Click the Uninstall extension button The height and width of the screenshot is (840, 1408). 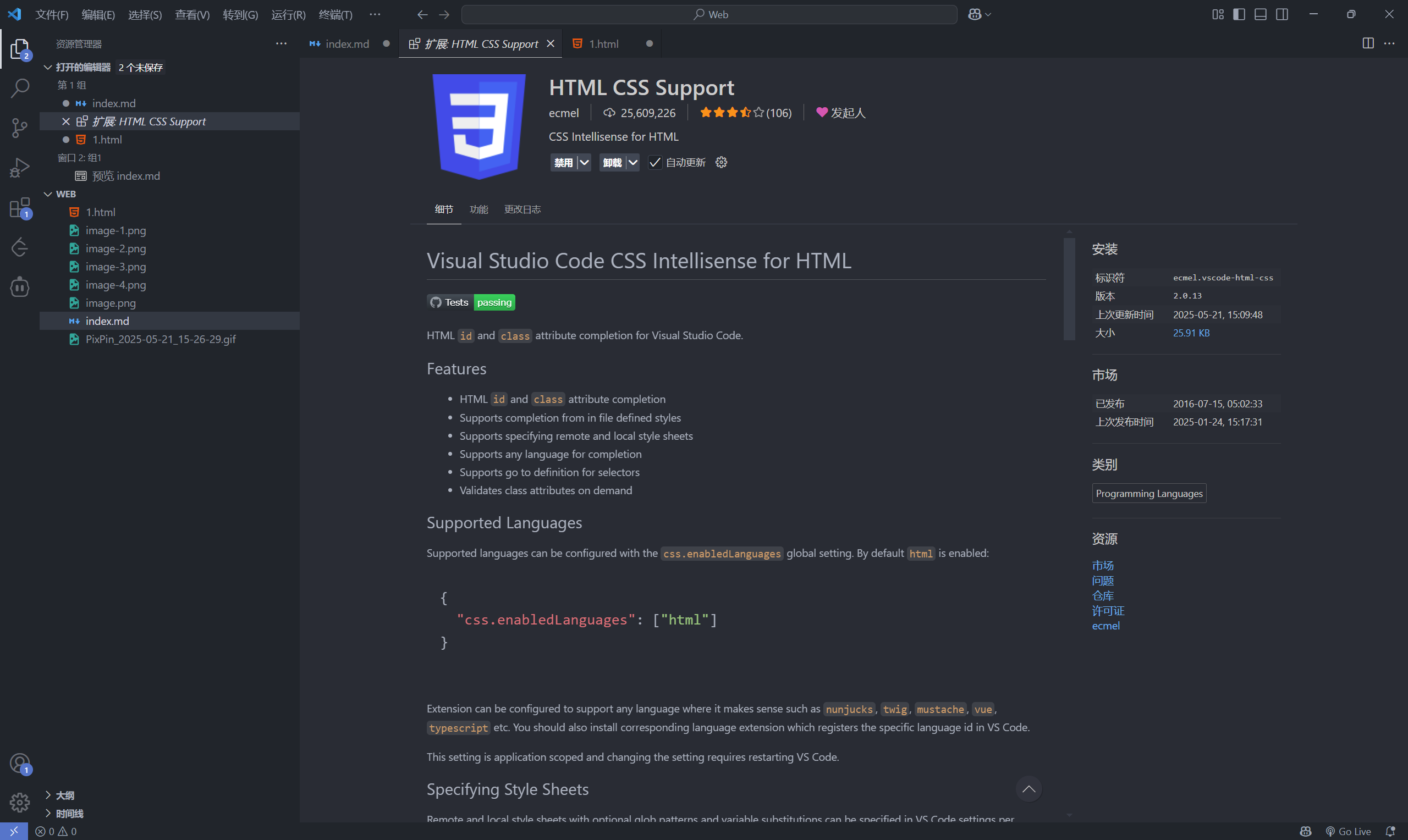click(612, 163)
